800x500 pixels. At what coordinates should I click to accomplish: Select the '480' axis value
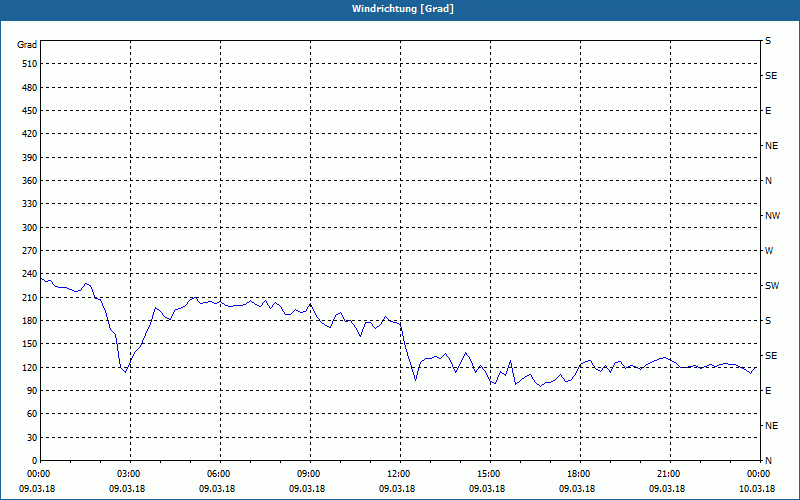coord(30,88)
